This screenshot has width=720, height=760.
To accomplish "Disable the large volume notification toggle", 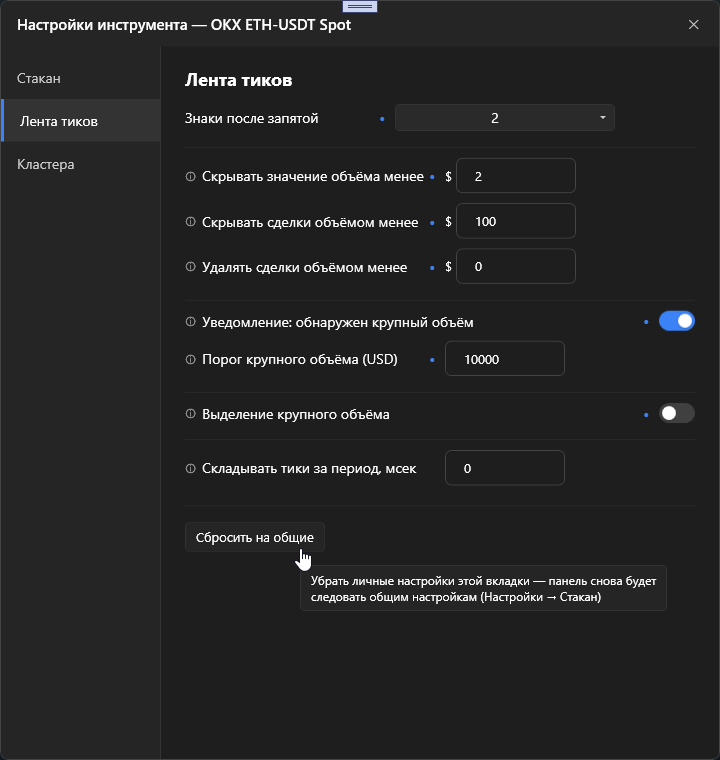I will click(677, 321).
